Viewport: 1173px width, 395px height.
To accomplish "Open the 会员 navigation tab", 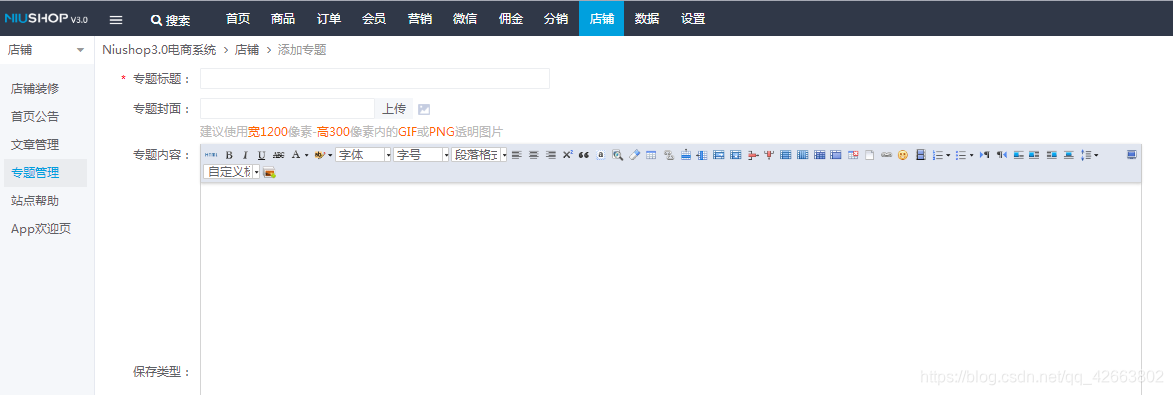I will (374, 19).
